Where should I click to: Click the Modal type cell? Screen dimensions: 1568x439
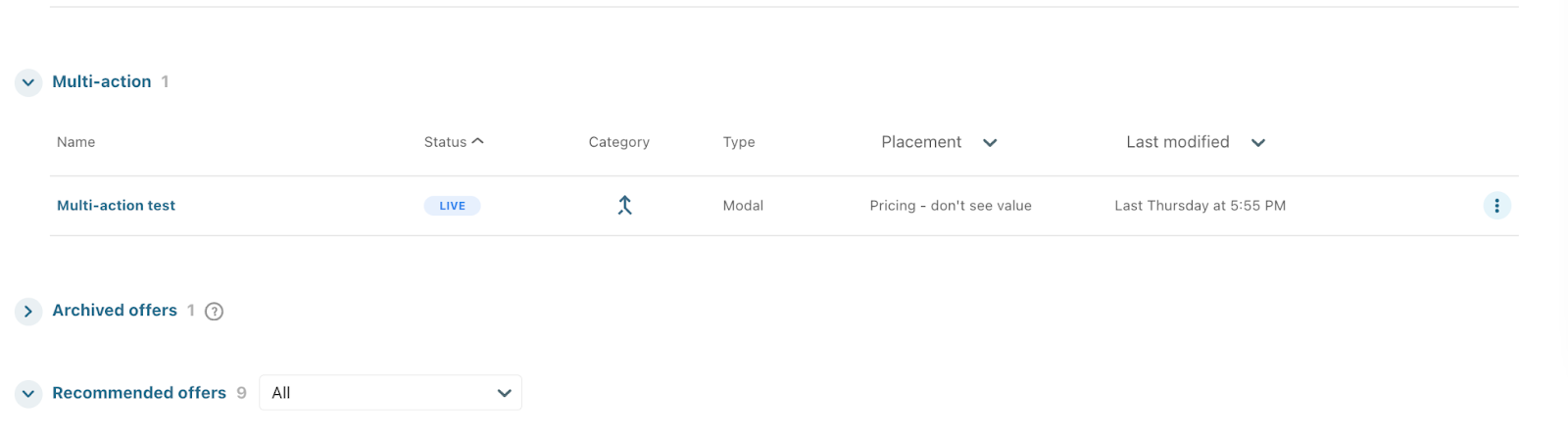coord(743,206)
